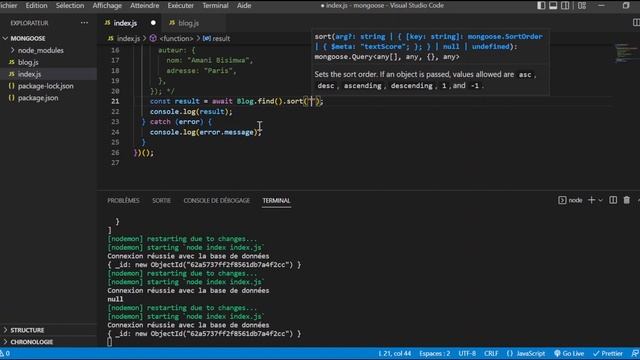The height and width of the screenshot is (360, 640).
Task: Place cursor in terminal prompt
Action: click(x=109, y=342)
